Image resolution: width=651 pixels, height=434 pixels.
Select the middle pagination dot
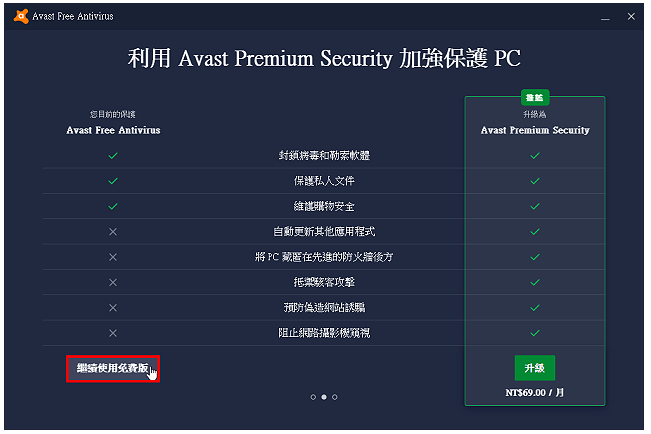pyautogui.click(x=324, y=397)
